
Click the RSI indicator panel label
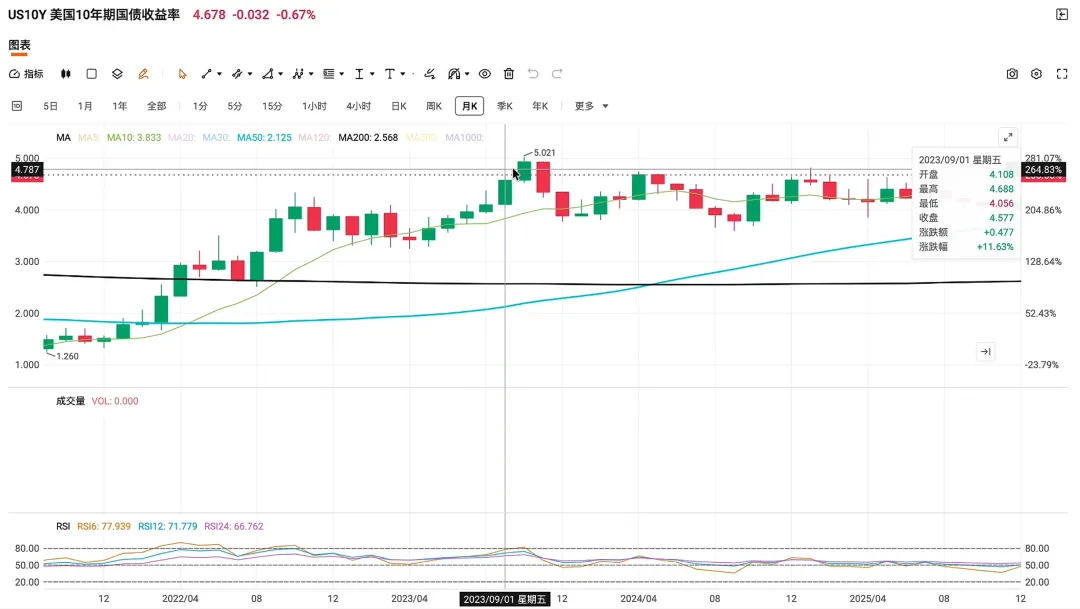[63, 526]
